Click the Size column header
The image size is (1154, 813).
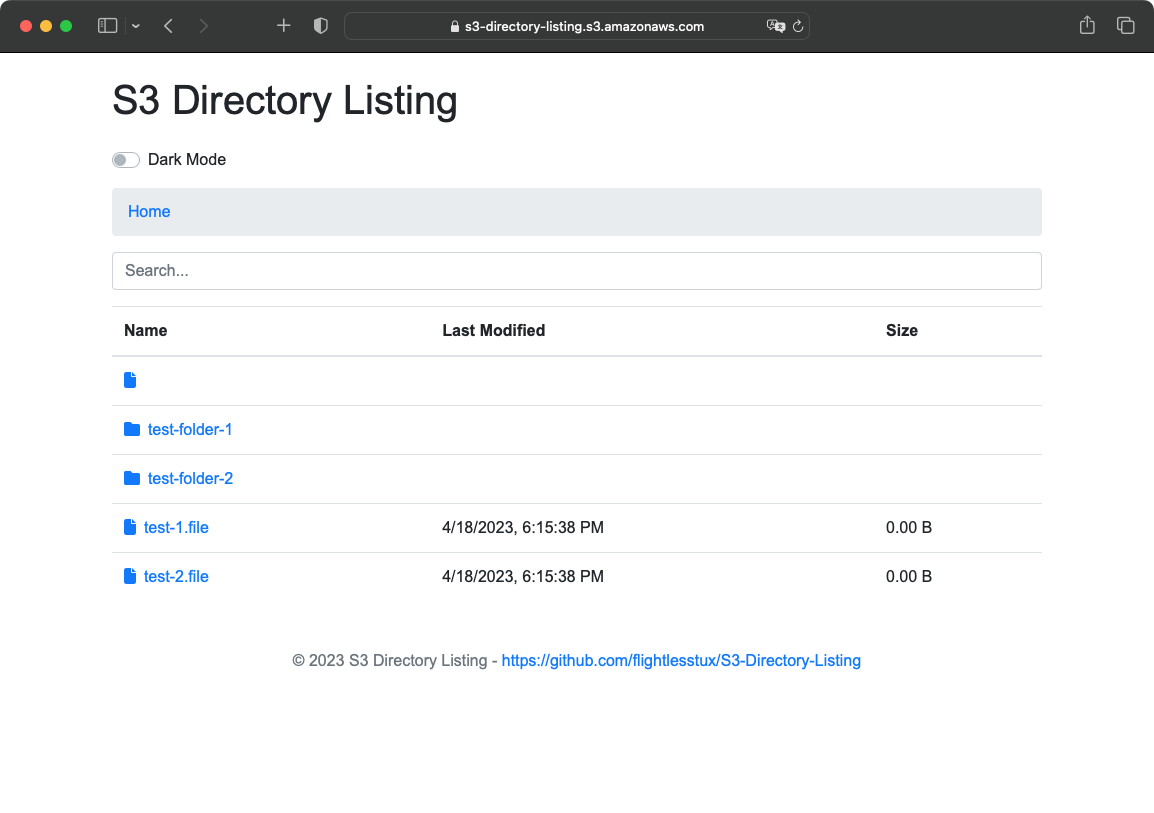coord(902,331)
